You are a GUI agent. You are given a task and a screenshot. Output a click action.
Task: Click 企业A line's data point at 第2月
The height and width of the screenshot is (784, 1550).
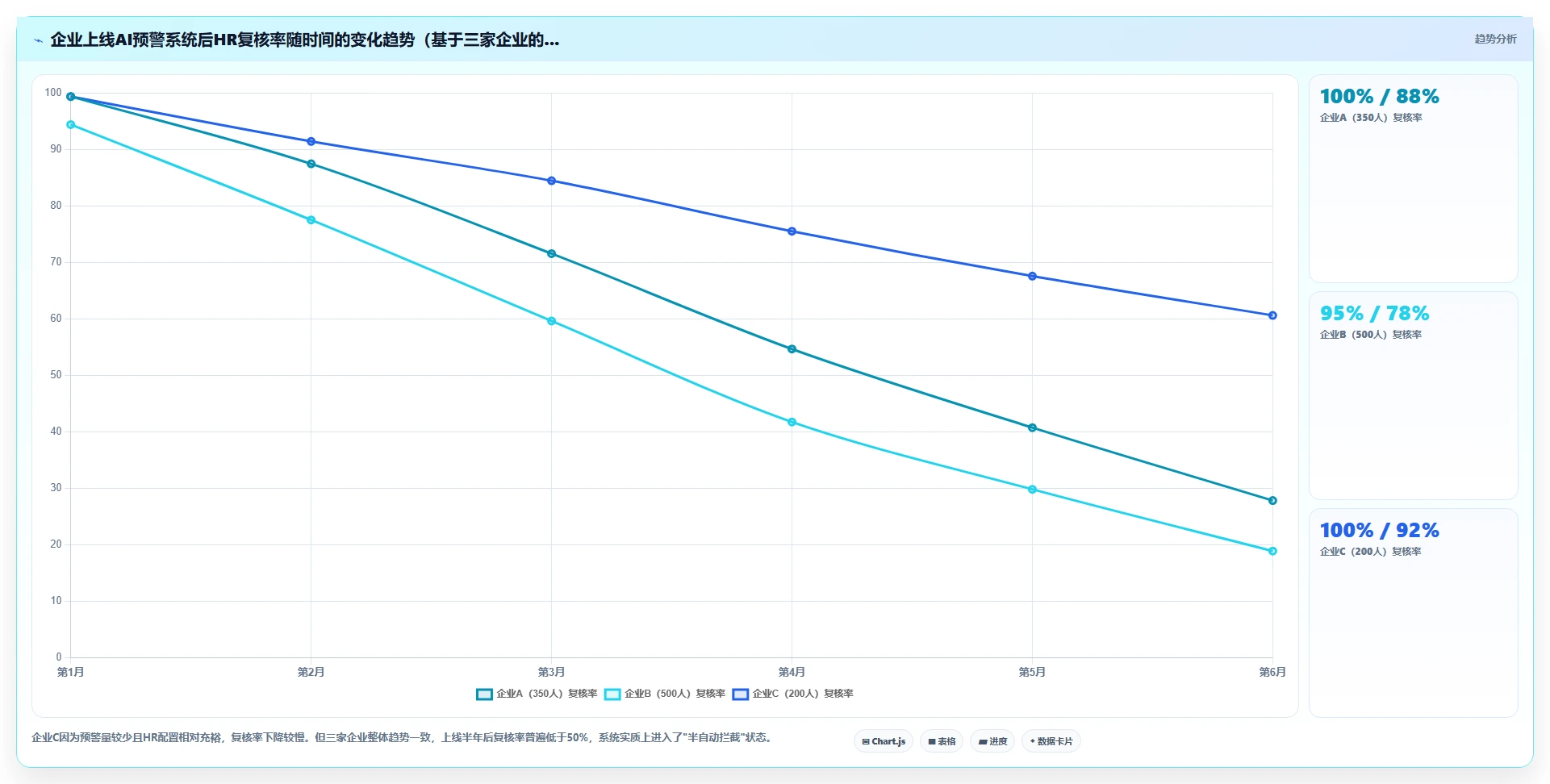click(x=311, y=165)
